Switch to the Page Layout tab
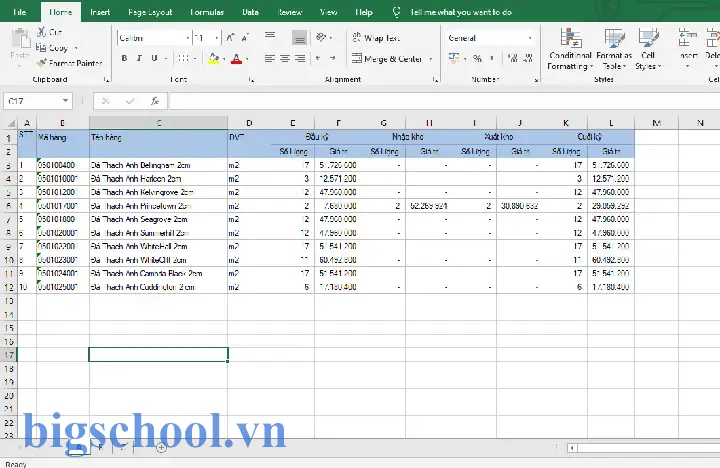720x468 pixels. (x=150, y=12)
